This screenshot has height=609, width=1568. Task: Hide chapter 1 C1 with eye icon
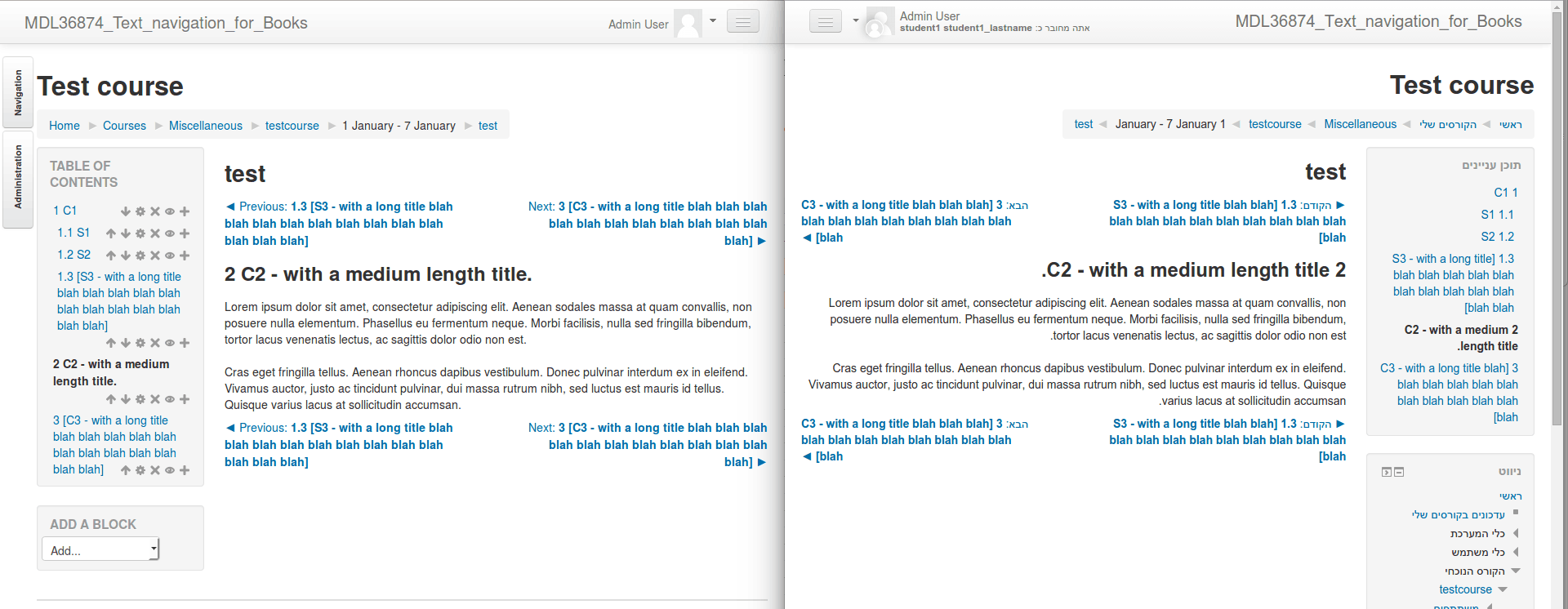170,211
